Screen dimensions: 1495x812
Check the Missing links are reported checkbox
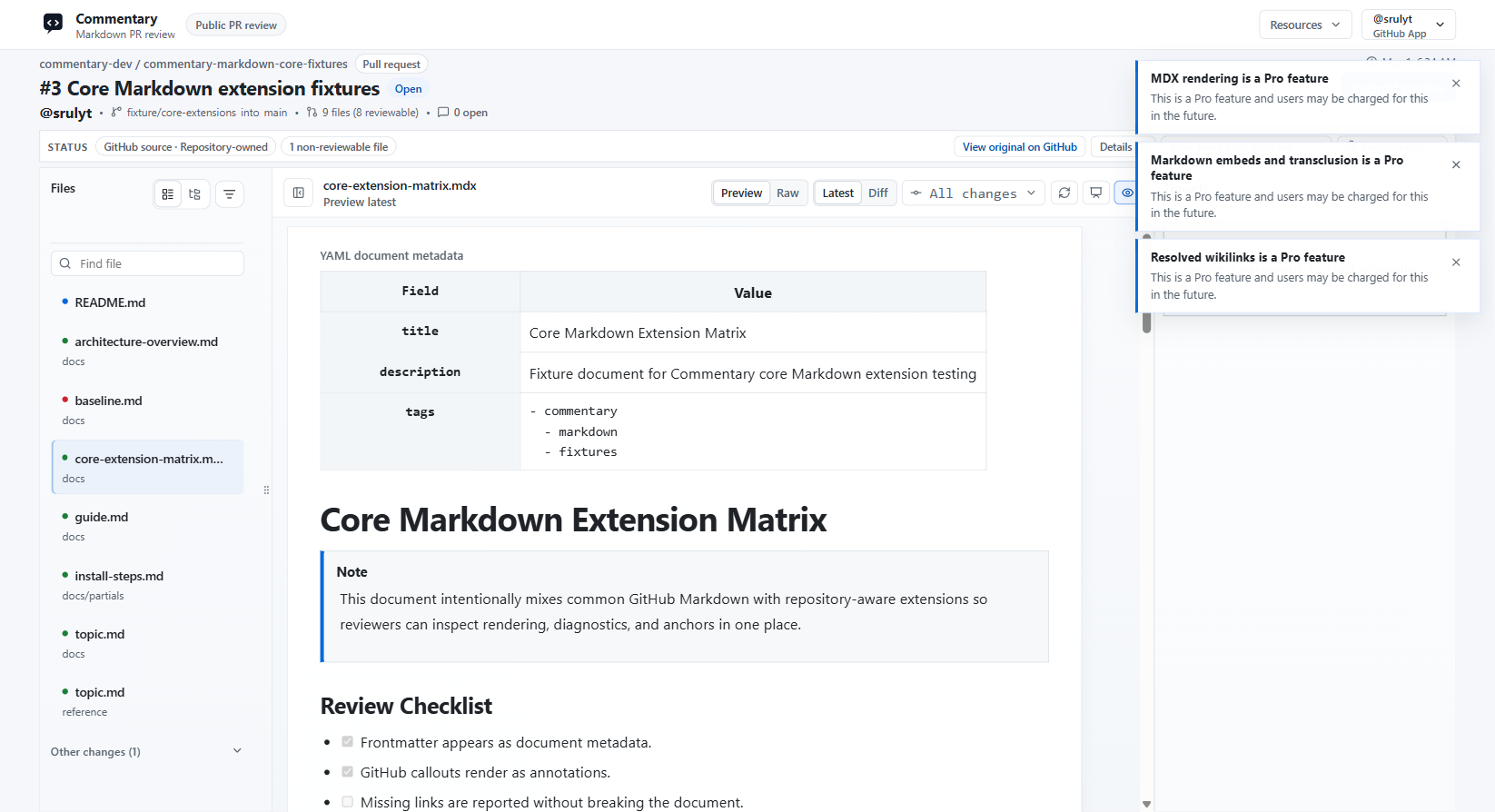[347, 802]
